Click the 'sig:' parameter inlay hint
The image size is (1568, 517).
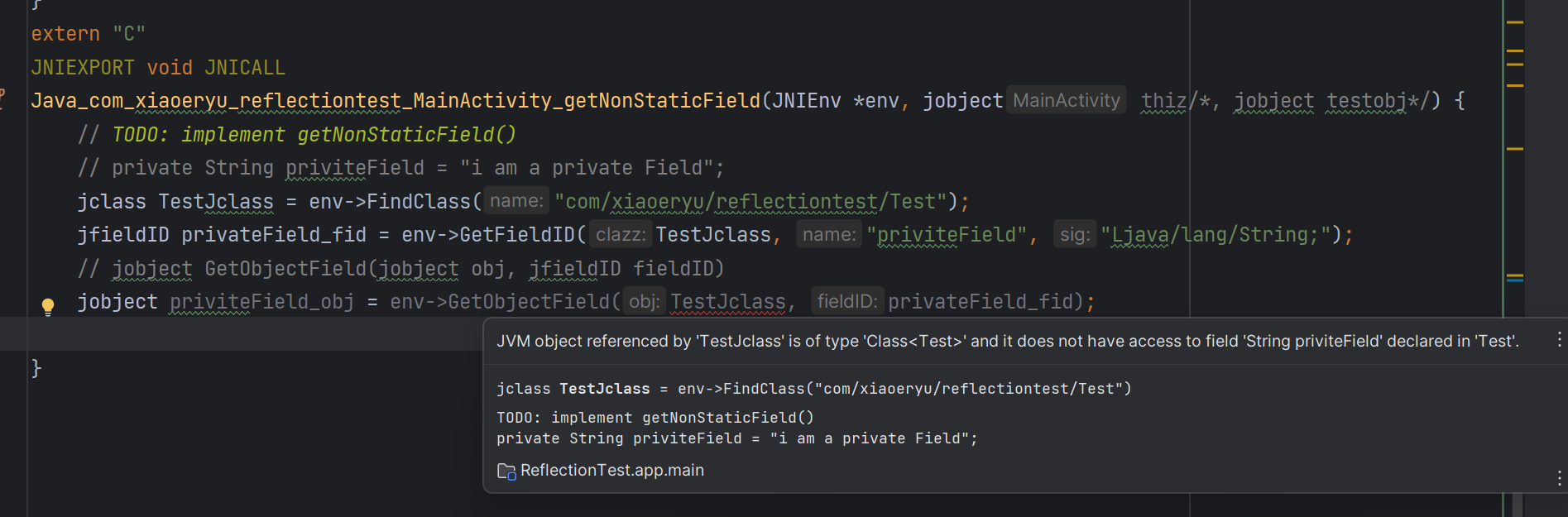[x=1075, y=235]
